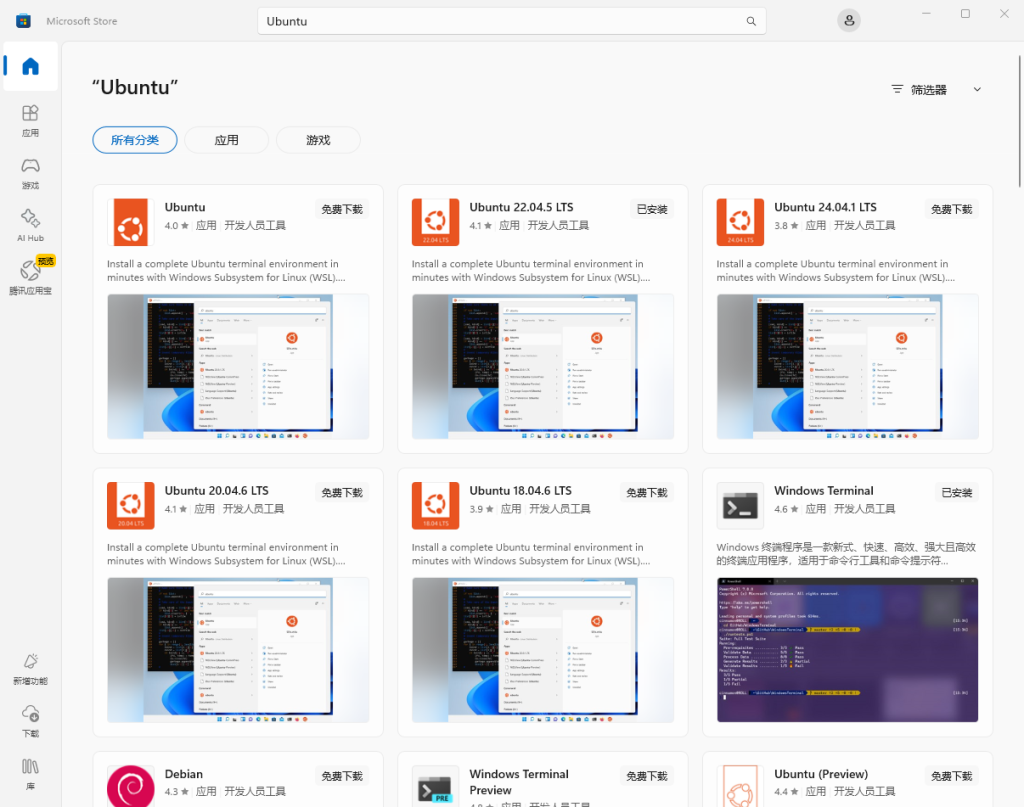Click the search magnifier icon
The height and width of the screenshot is (807, 1024).
(751, 20)
